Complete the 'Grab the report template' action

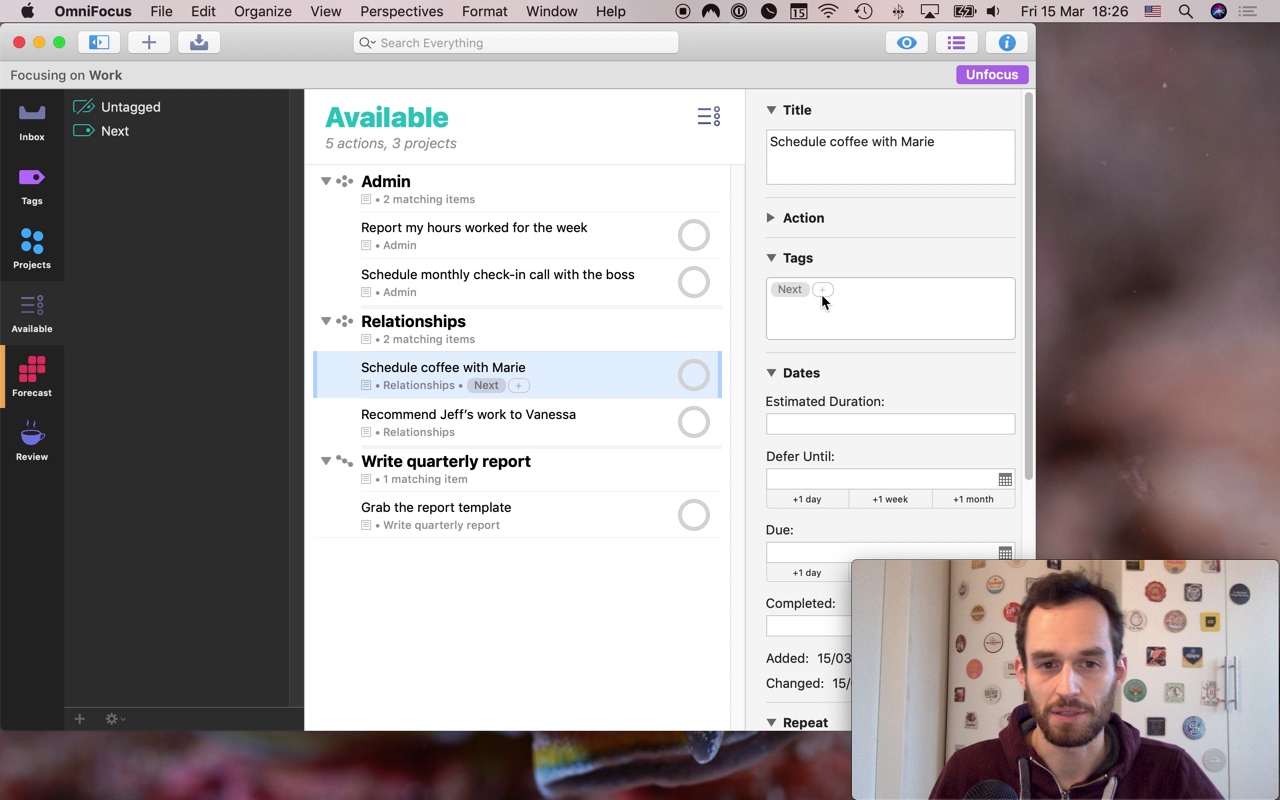694,514
